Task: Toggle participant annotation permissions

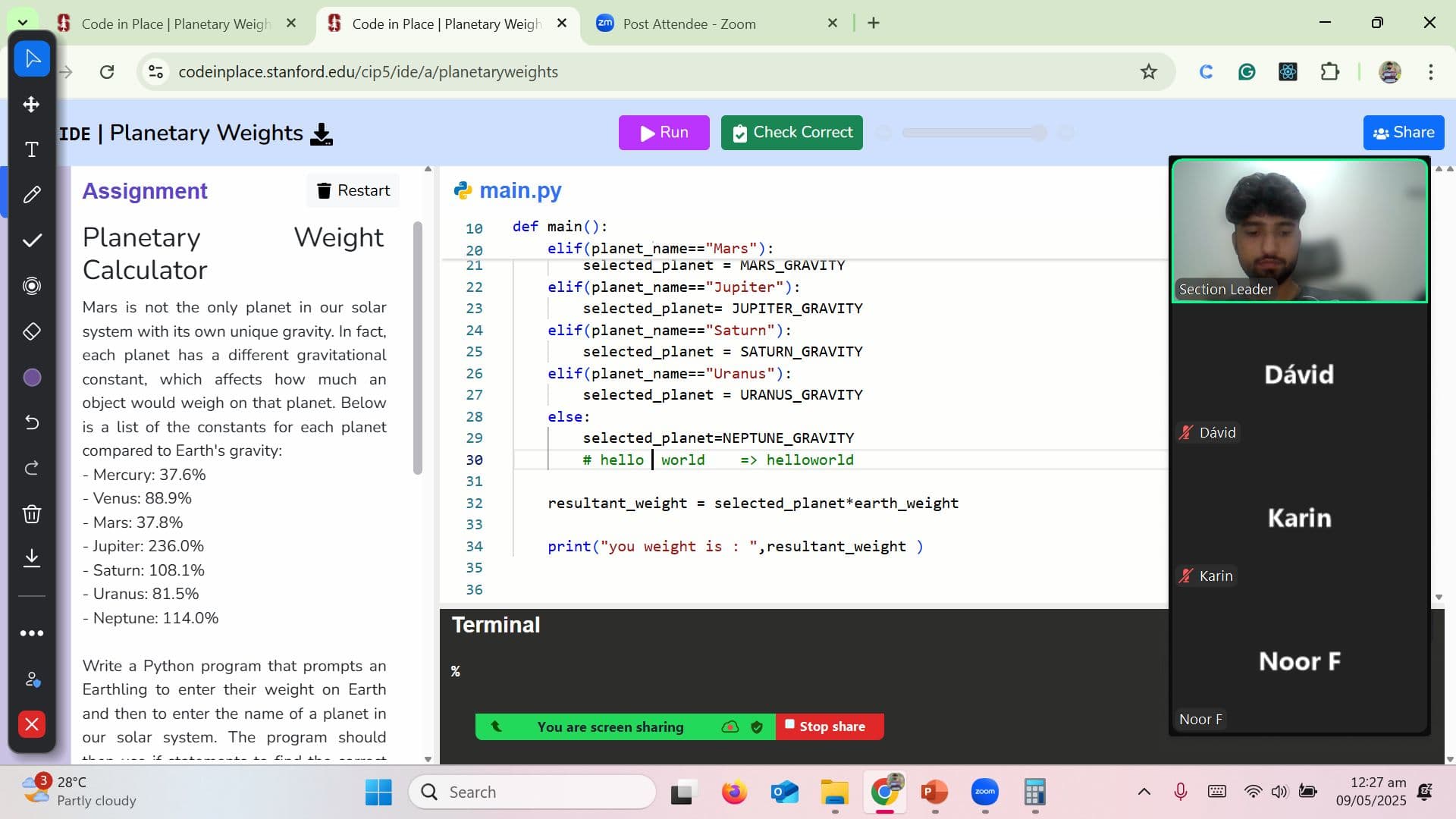Action: pos(31,680)
